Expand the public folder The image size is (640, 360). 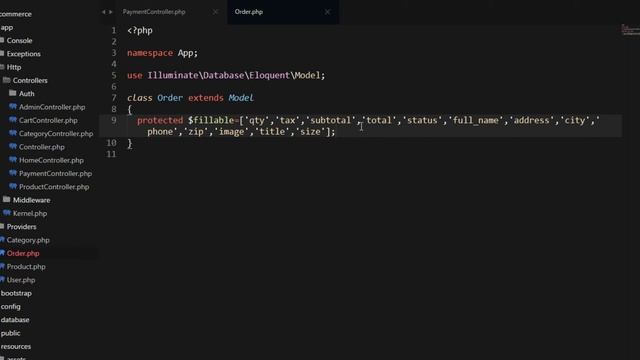10,333
